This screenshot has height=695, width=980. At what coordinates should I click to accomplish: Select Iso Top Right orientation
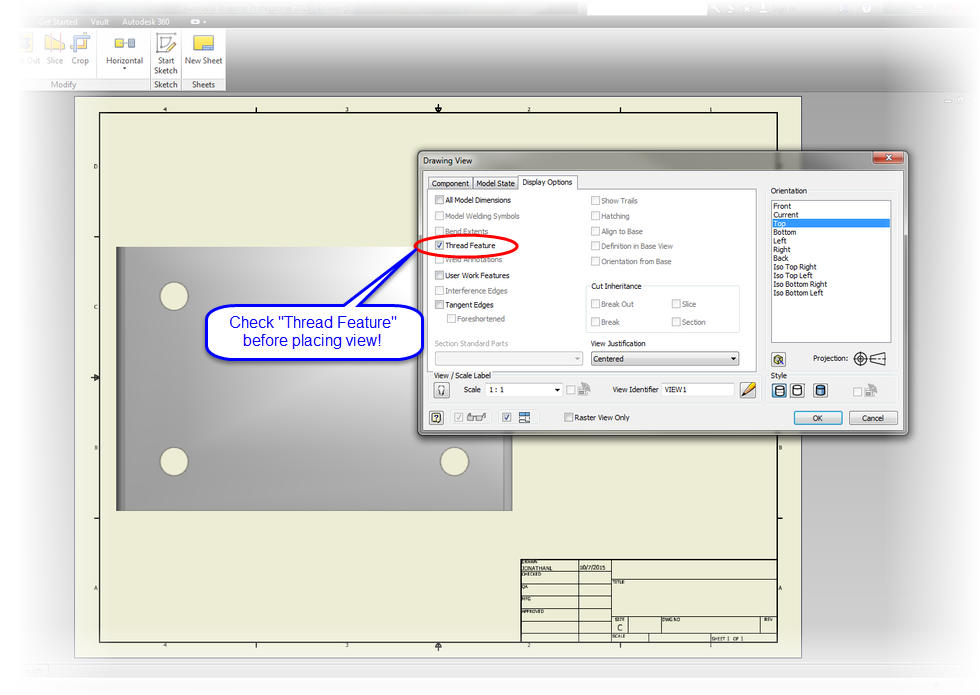coord(794,266)
